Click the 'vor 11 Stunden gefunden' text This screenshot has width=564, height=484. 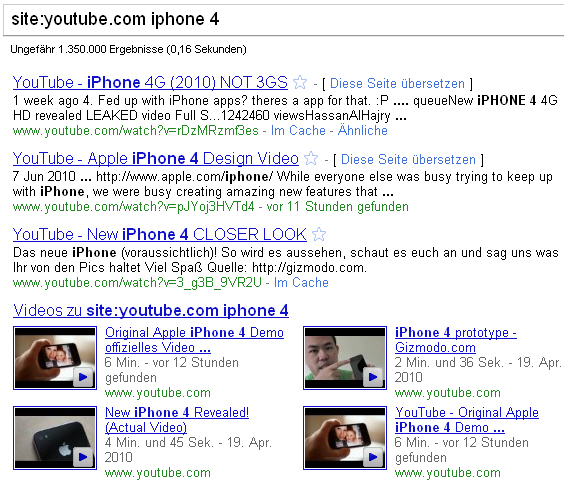pos(337,207)
